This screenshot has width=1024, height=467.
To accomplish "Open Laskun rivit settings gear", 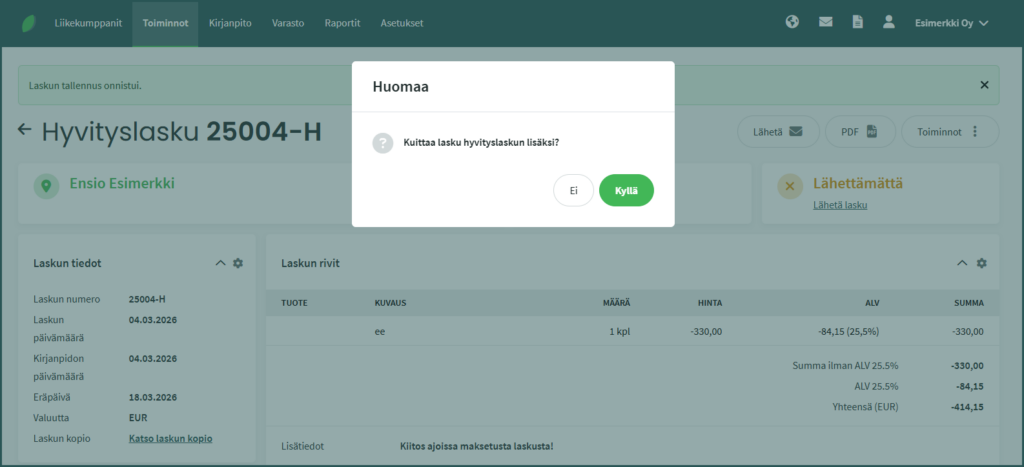I will [982, 263].
